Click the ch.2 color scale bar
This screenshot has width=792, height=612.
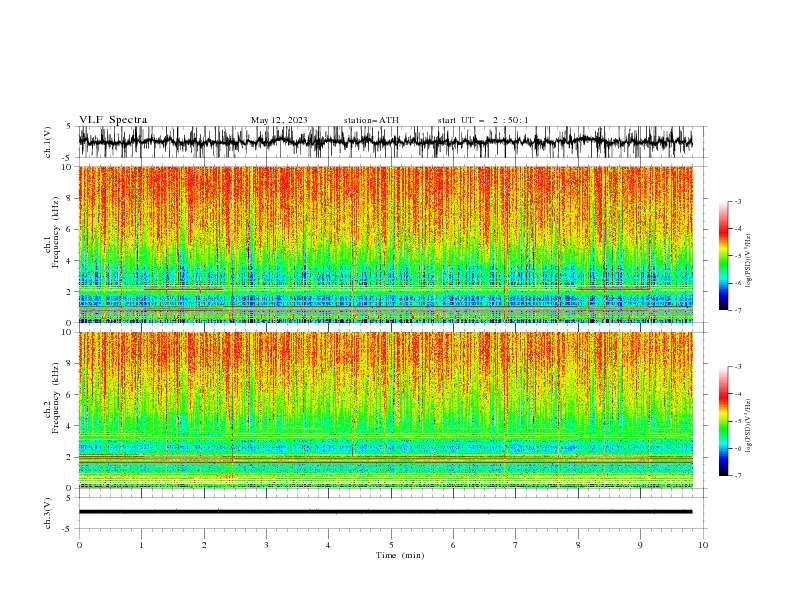(x=724, y=421)
